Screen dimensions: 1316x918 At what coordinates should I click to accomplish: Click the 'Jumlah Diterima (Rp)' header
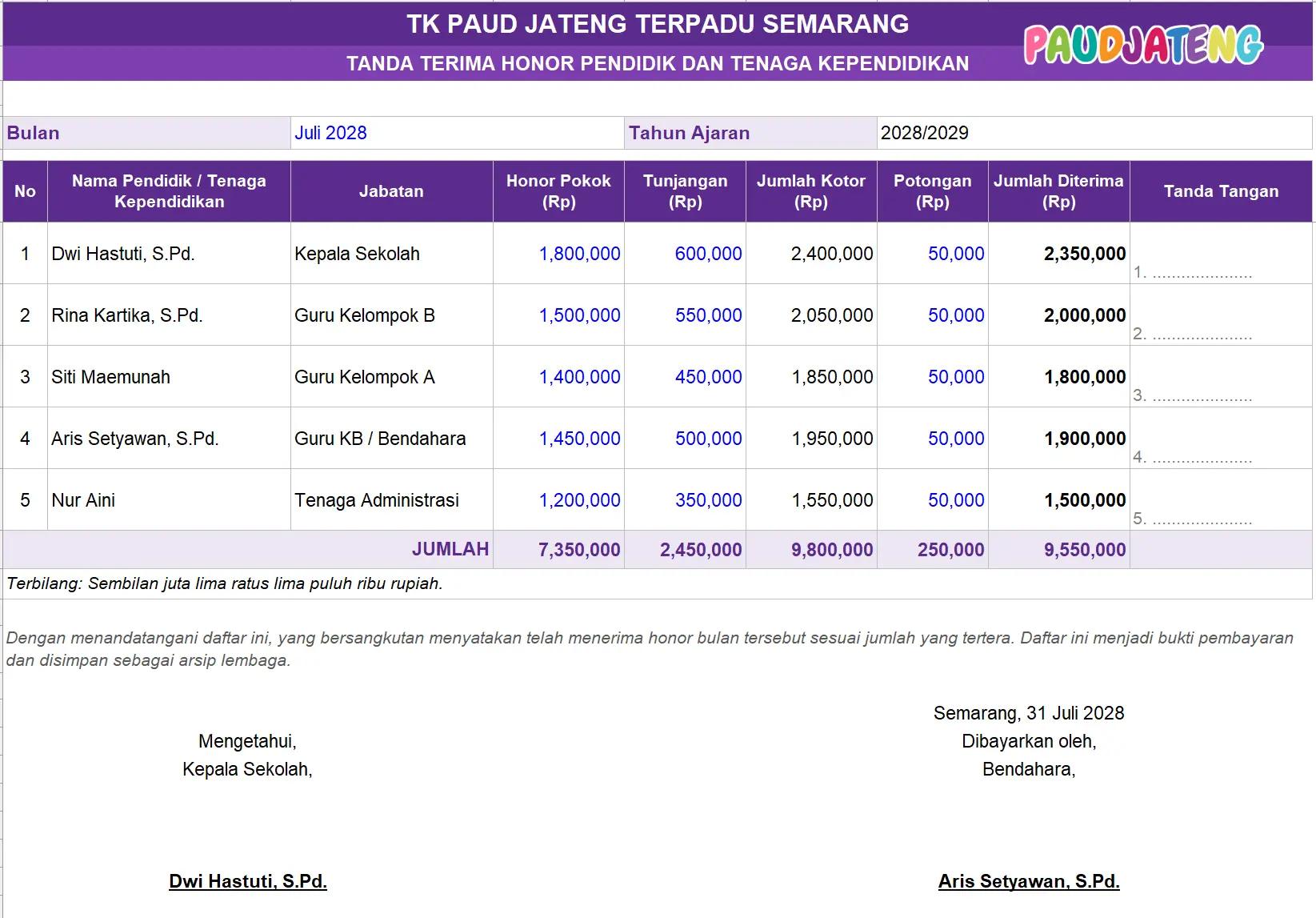(1058, 191)
